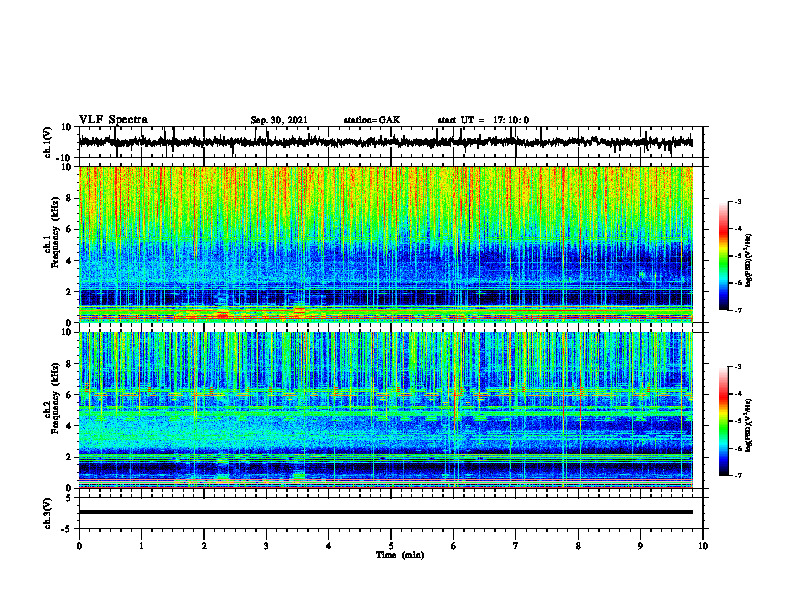The image size is (792, 612).
Task: Click time axis tick label "8"
Action: coord(578,546)
